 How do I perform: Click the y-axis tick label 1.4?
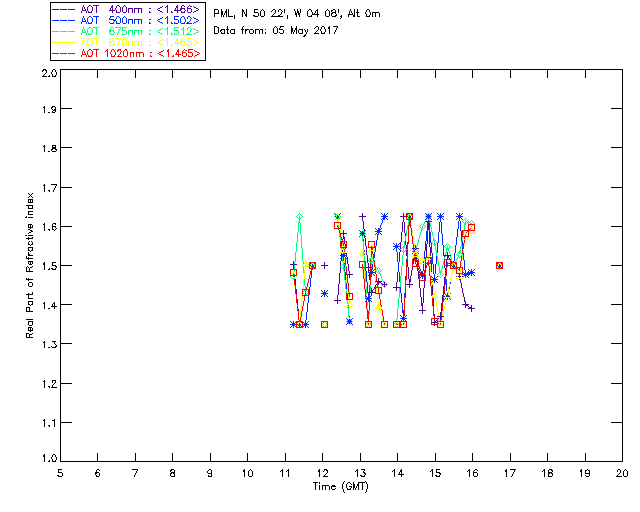(49, 305)
